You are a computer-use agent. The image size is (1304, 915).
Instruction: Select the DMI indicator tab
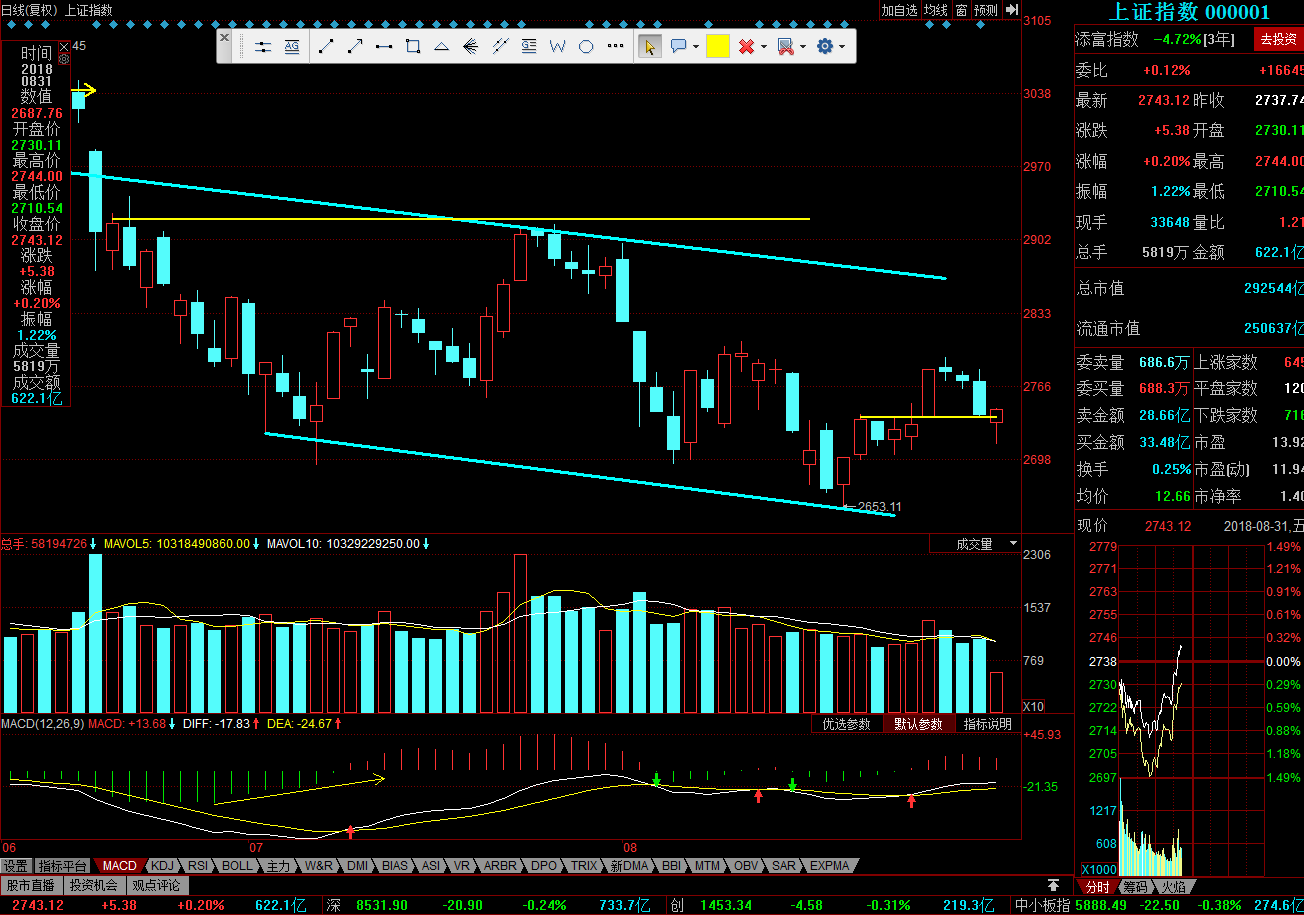coord(357,866)
